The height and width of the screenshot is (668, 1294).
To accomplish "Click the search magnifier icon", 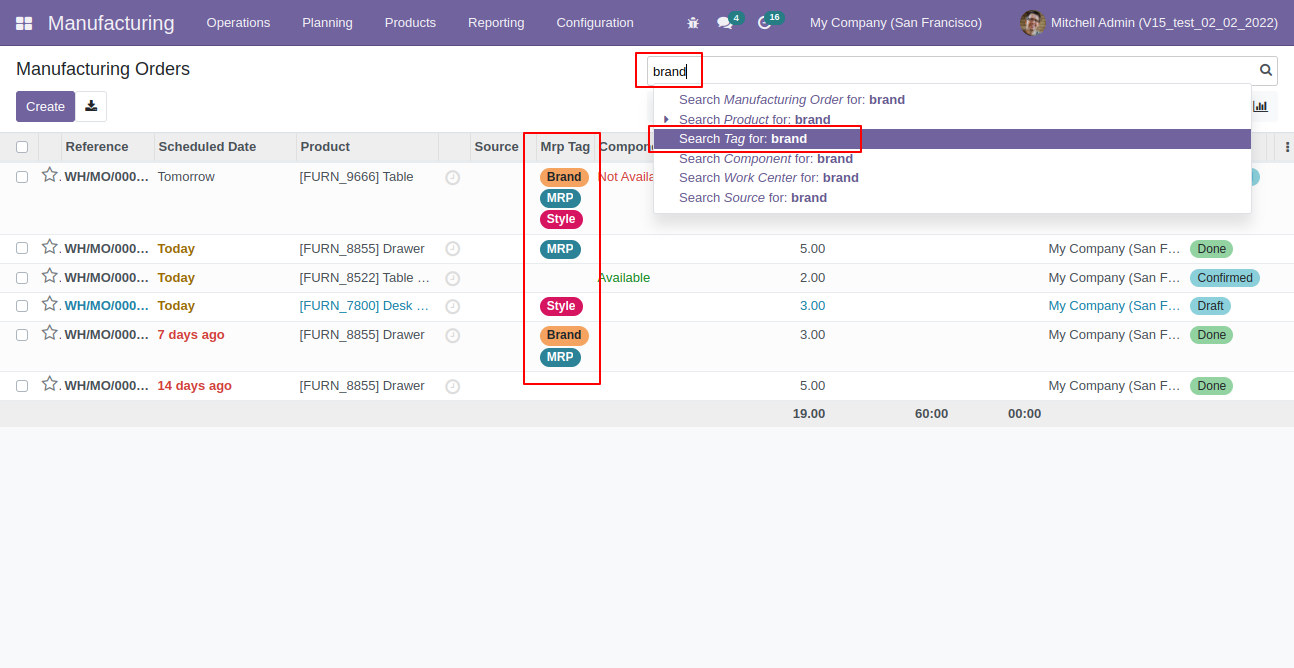I will 1266,70.
